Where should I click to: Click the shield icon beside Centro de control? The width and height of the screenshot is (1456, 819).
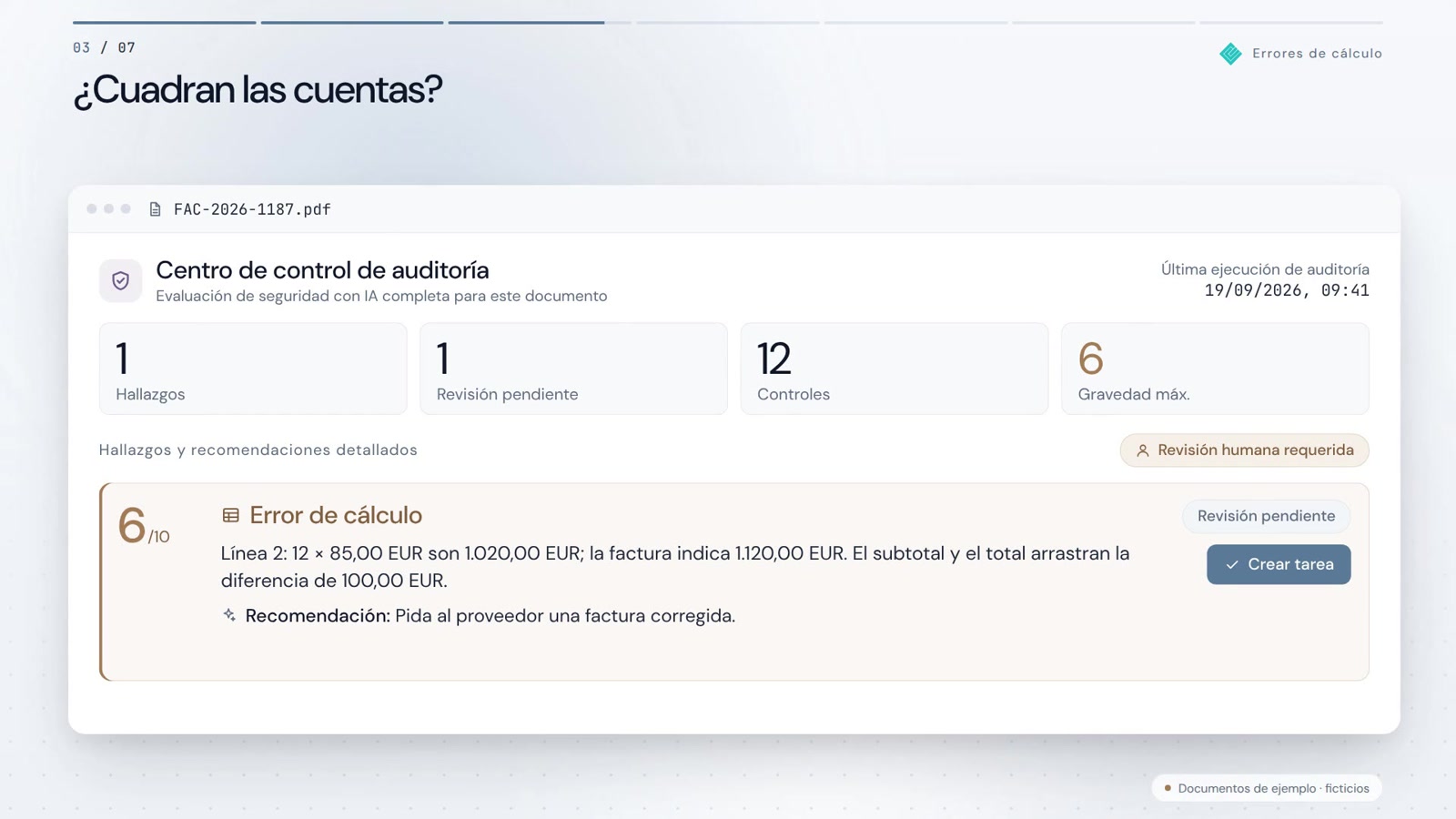coord(120,281)
